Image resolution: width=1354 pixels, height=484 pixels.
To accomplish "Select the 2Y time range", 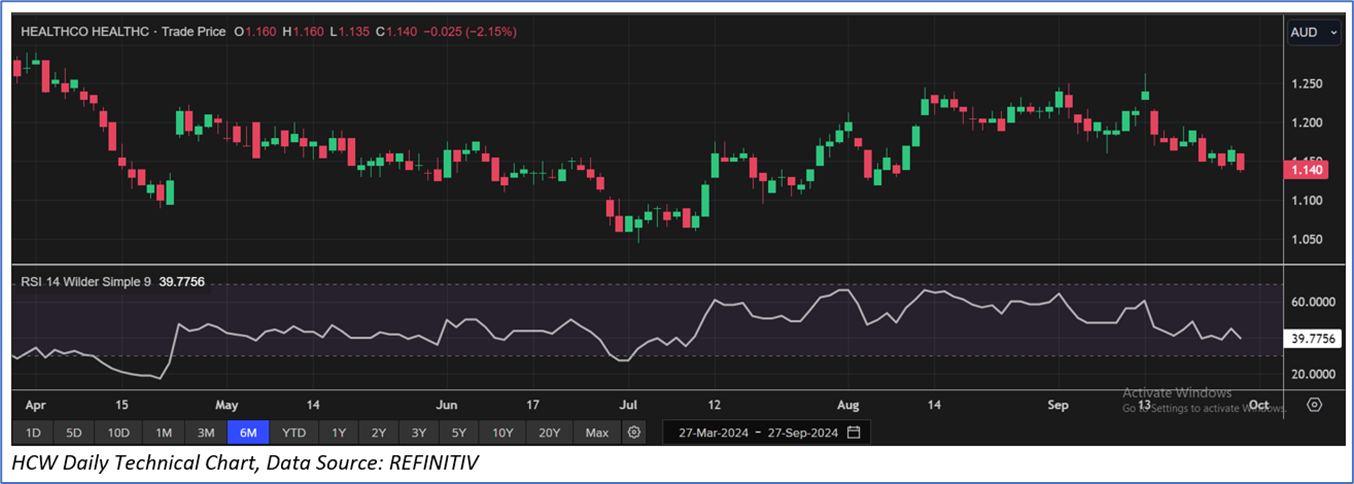I will [378, 433].
